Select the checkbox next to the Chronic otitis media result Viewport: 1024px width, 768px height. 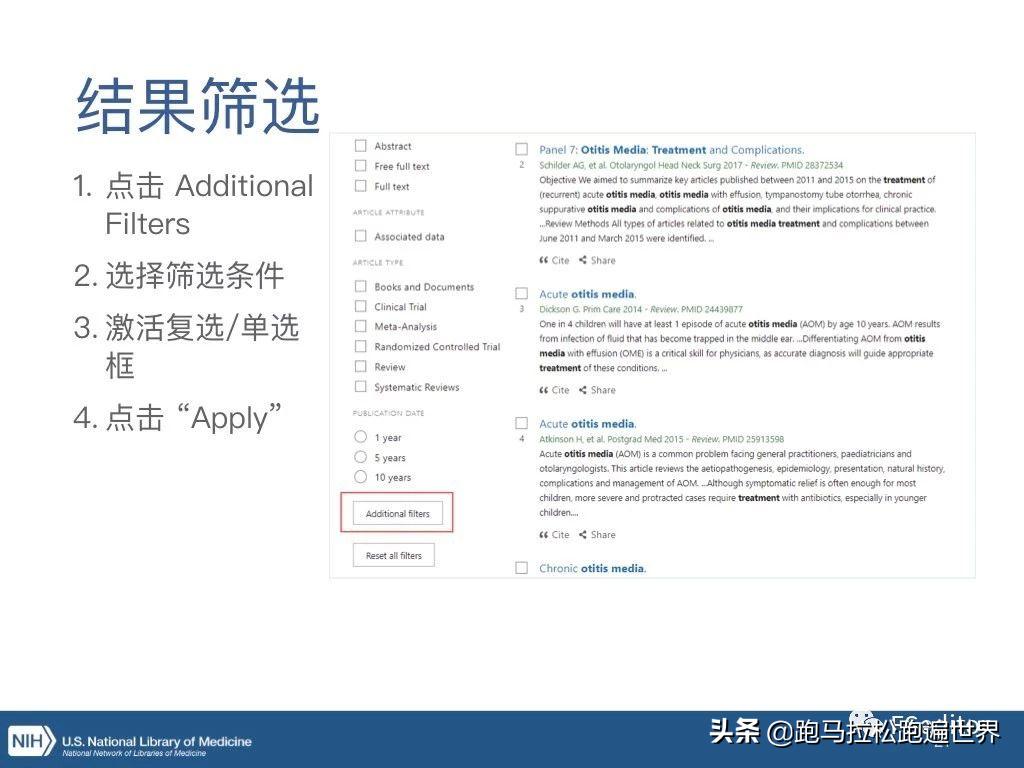[521, 567]
